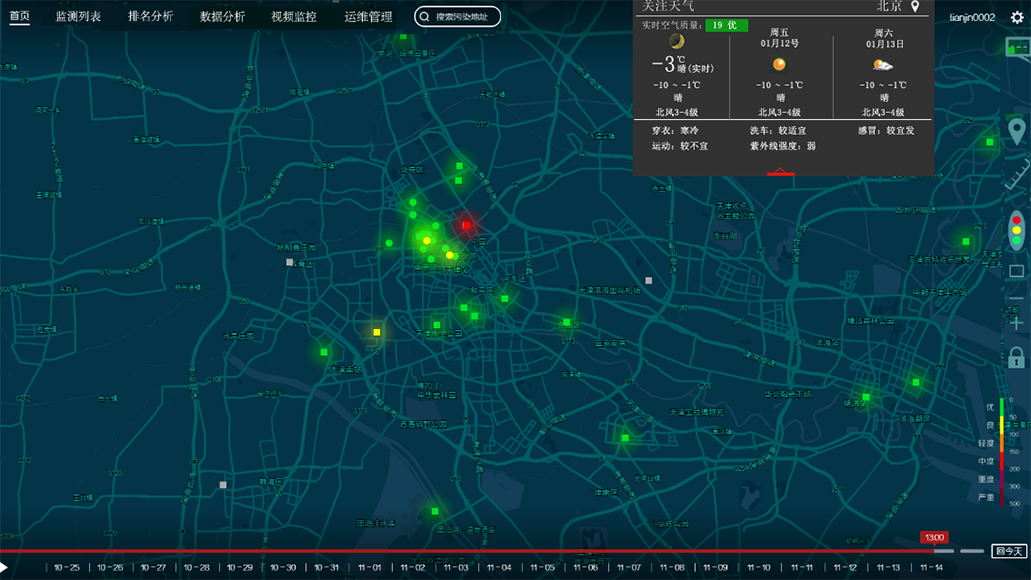The width and height of the screenshot is (1031, 580).
Task: Switch to 排名分析 tab
Action: click(x=150, y=17)
